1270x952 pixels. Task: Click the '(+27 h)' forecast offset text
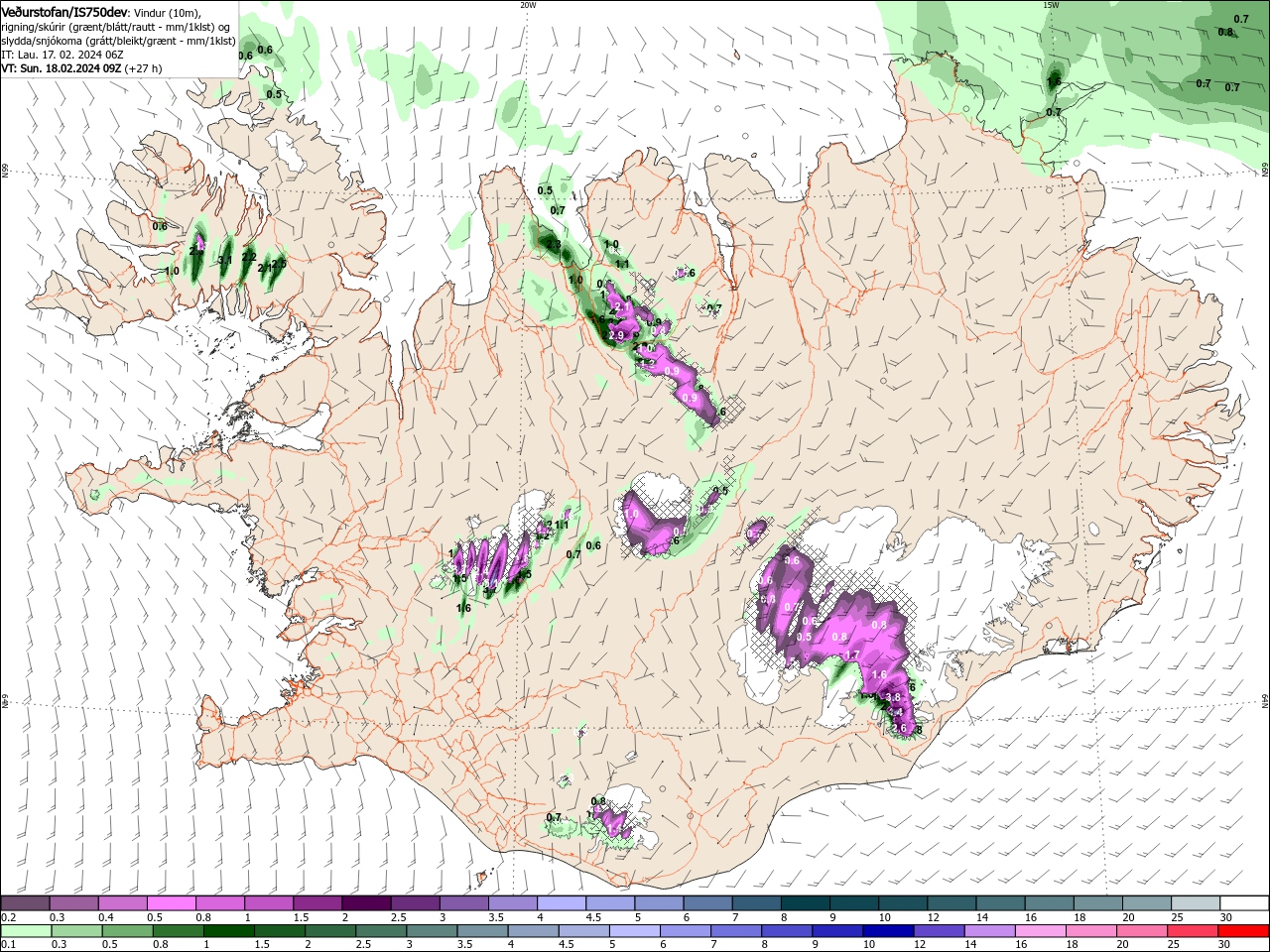tap(144, 68)
